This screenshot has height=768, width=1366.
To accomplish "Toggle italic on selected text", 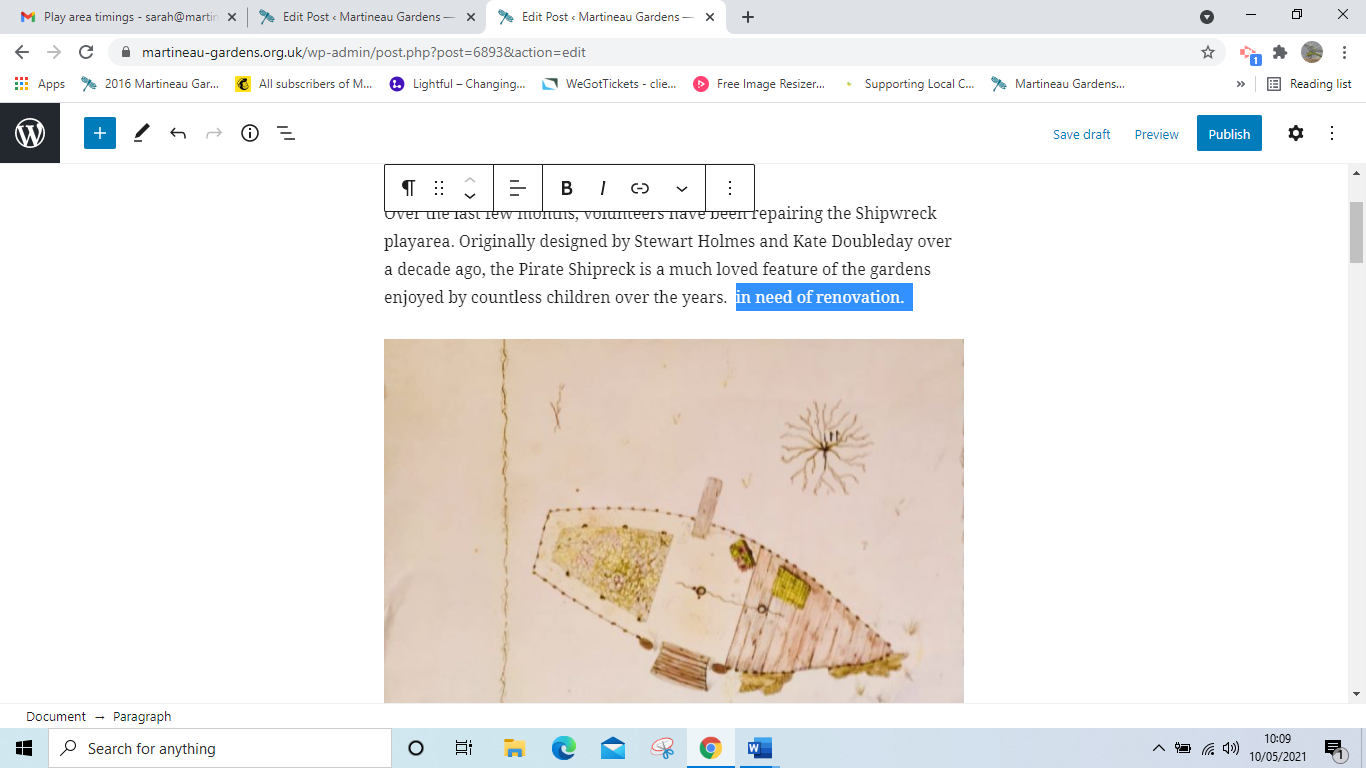I will [603, 188].
